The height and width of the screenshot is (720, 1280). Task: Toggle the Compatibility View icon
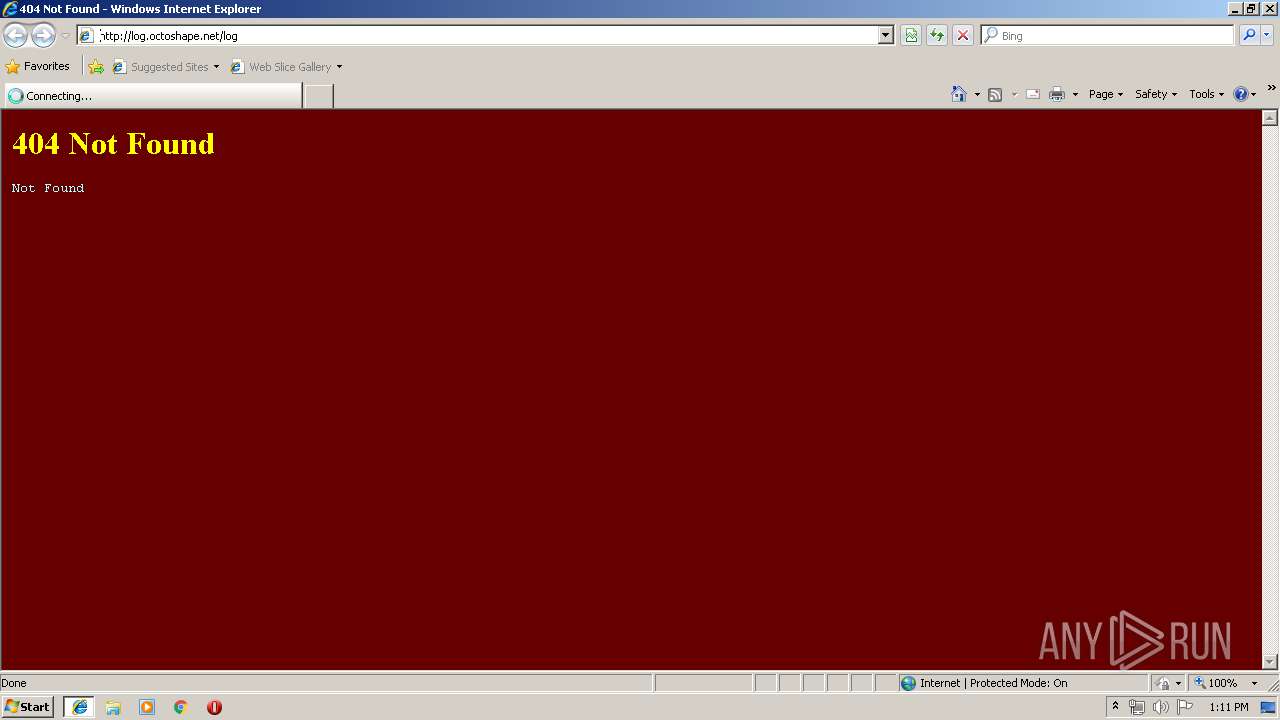(x=911, y=35)
